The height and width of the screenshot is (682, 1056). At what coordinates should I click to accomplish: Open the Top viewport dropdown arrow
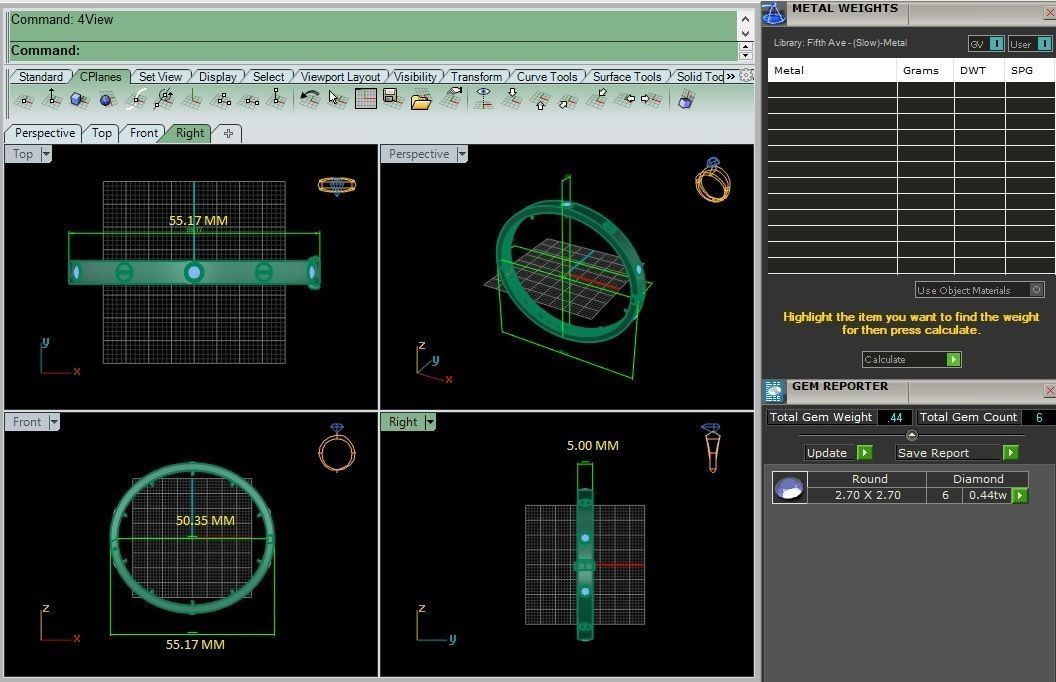46,154
